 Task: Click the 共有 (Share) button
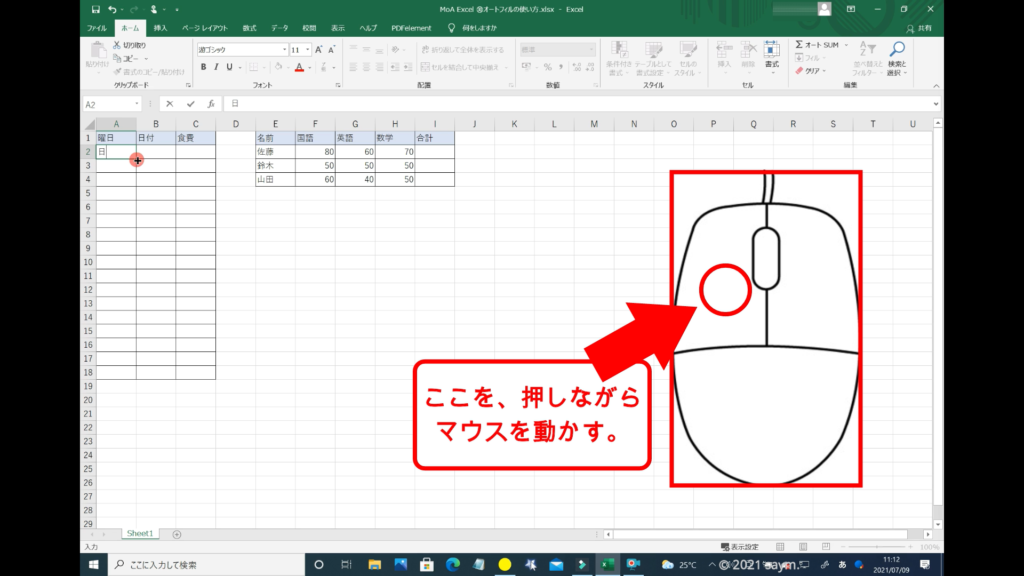pos(919,28)
